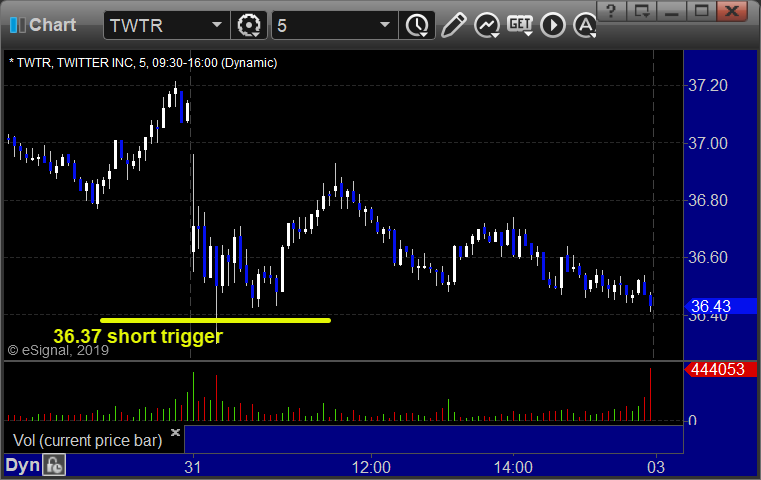Expand the interval 5 dropdown
The height and width of the screenshot is (480, 761).
click(385, 25)
